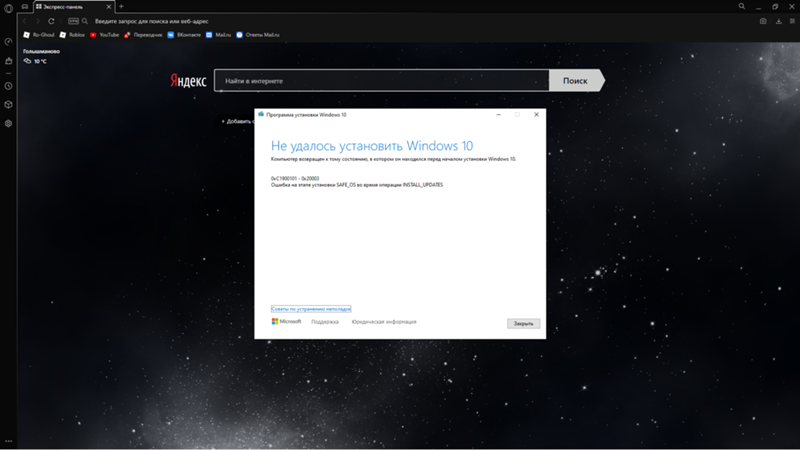Screen dimensions: 800x450
Task: Click the Поиск search button
Action: click(577, 81)
